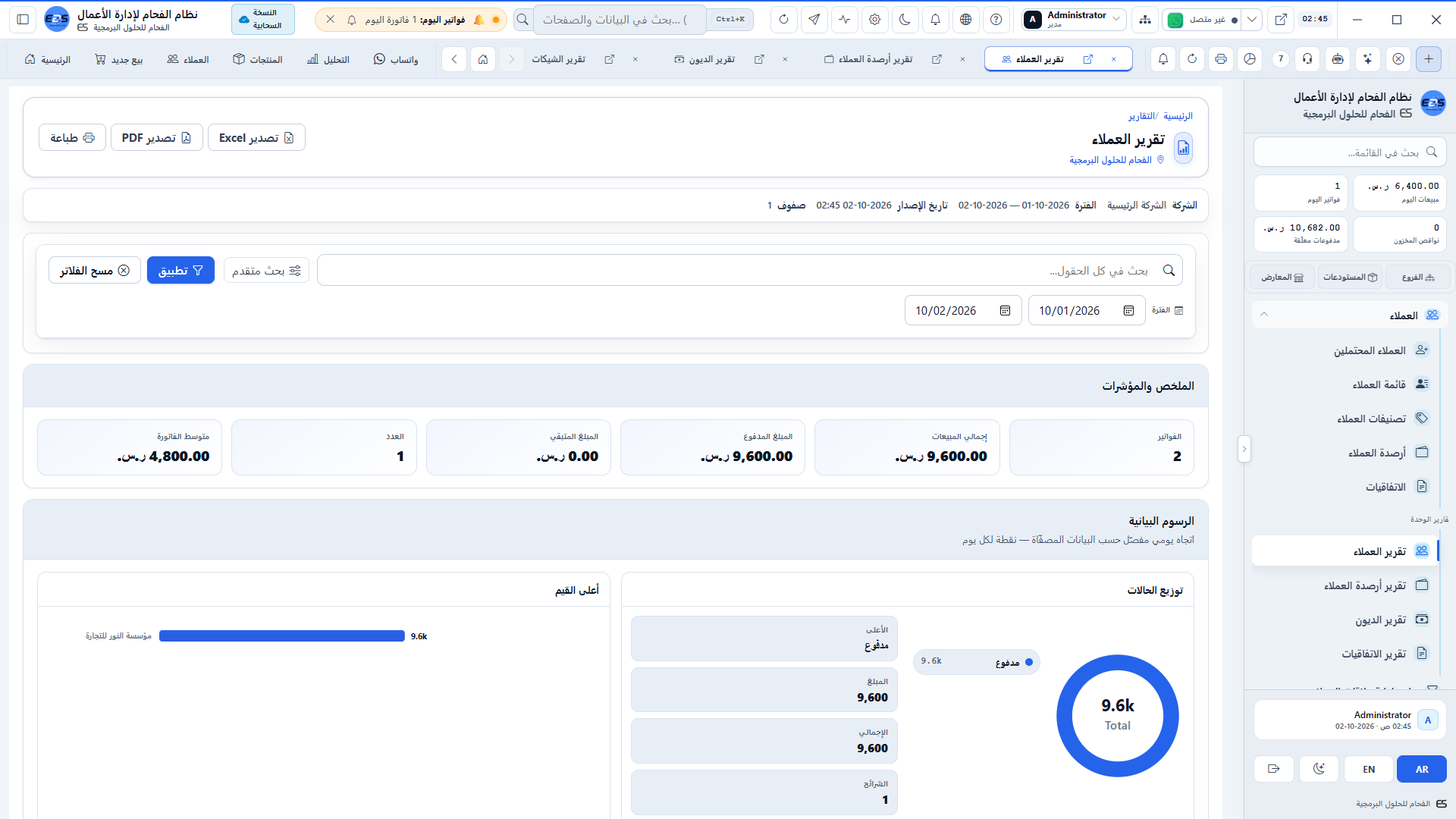
Task: Click the paper plane send icon
Action: tap(814, 20)
